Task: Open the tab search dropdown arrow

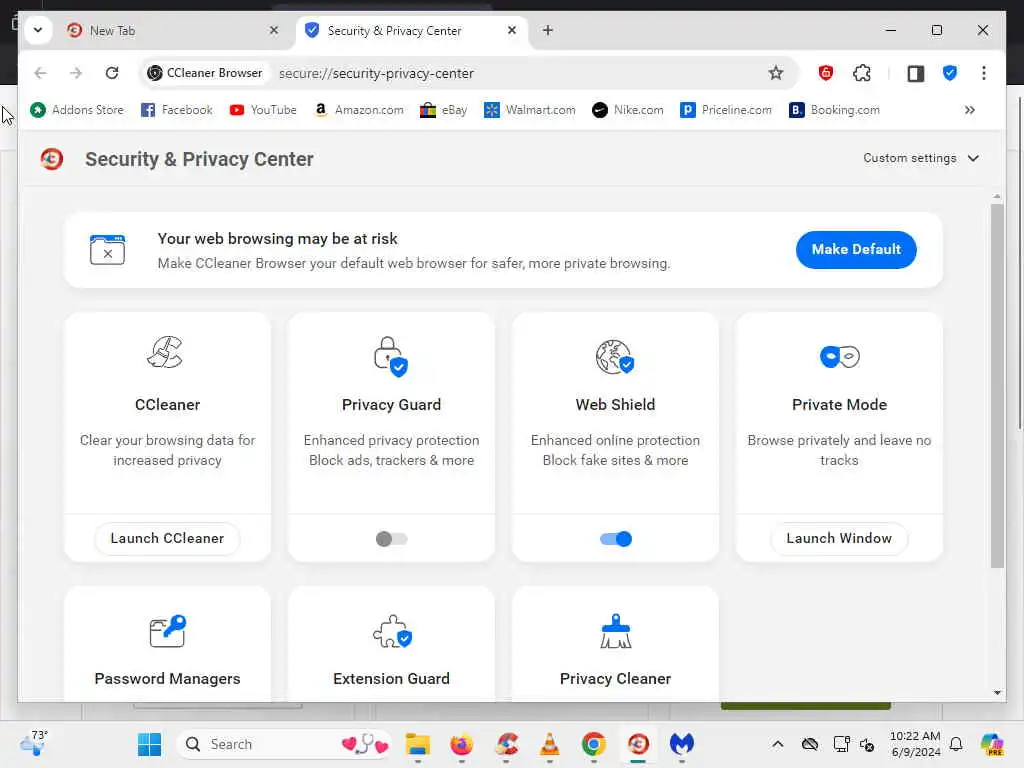Action: point(38,30)
